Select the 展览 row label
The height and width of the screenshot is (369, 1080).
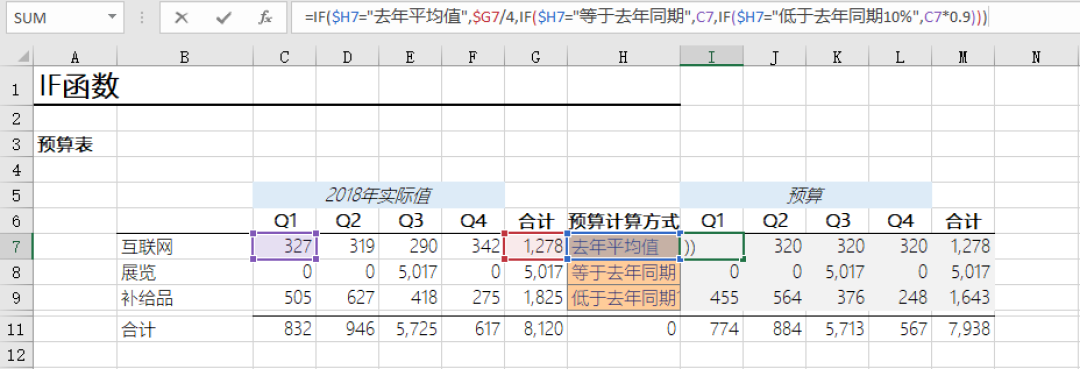pyautogui.click(x=185, y=272)
